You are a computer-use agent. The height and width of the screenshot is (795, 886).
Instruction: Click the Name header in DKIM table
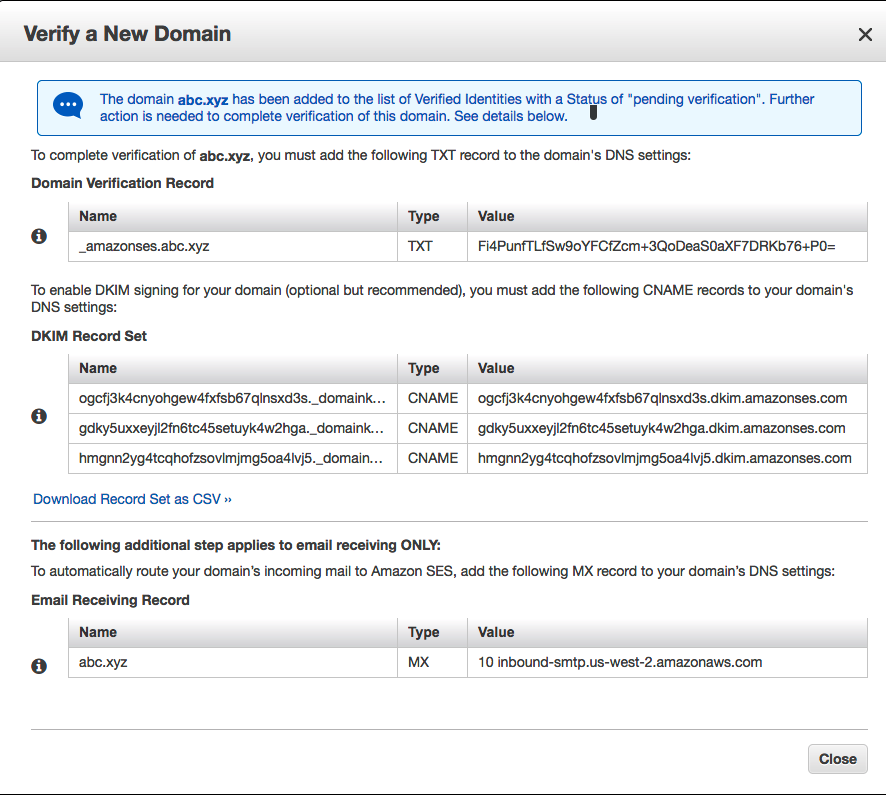(x=98, y=368)
